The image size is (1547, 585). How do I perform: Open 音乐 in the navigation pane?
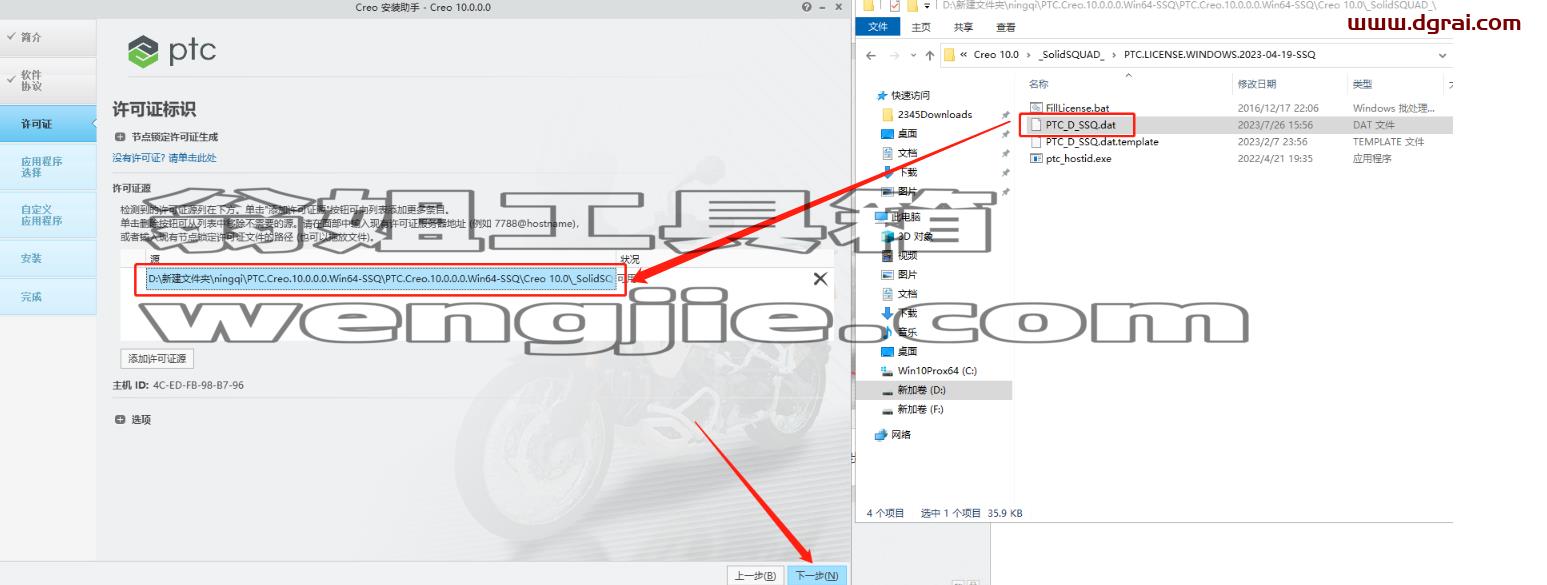tap(907, 332)
